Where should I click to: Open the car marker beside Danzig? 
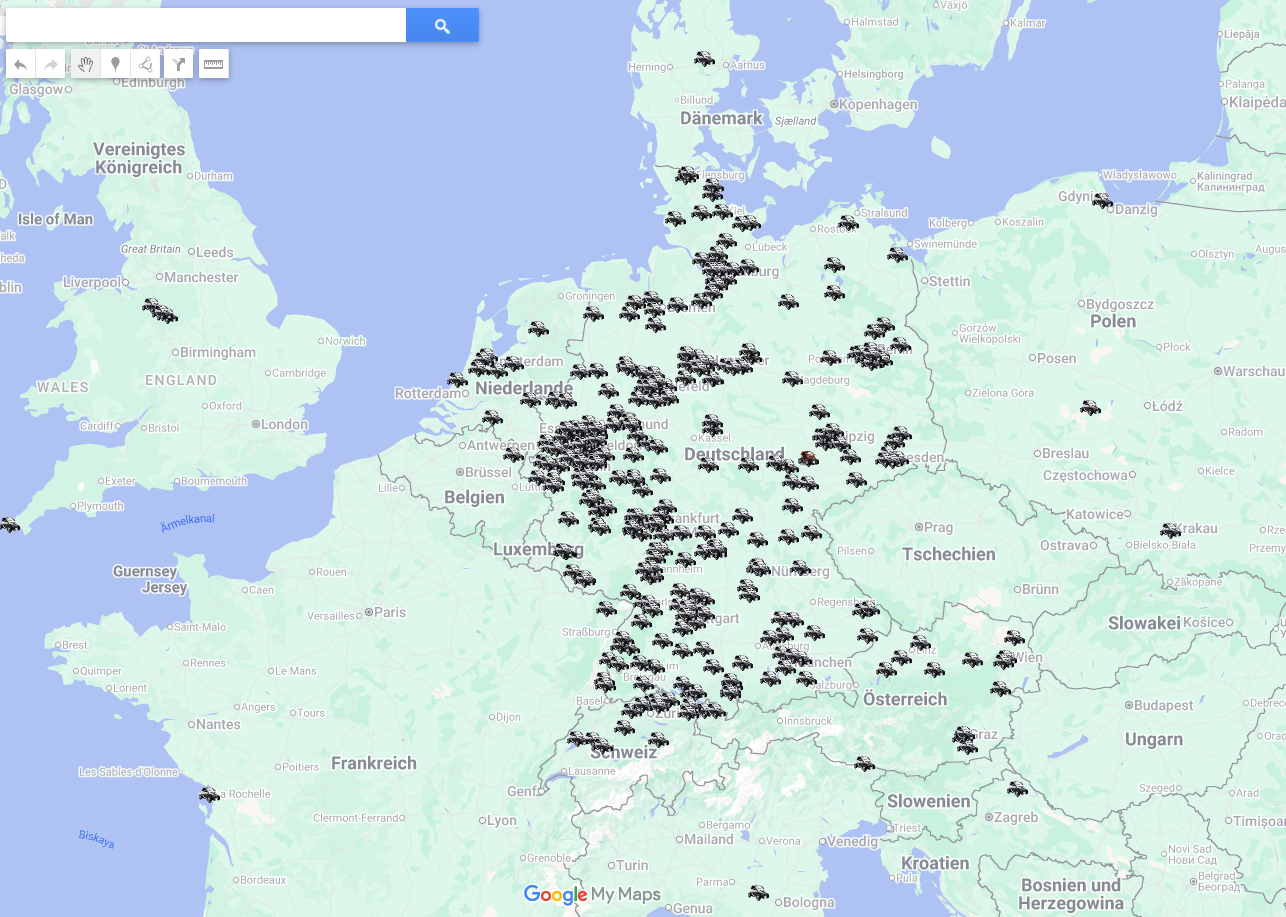point(1102,200)
